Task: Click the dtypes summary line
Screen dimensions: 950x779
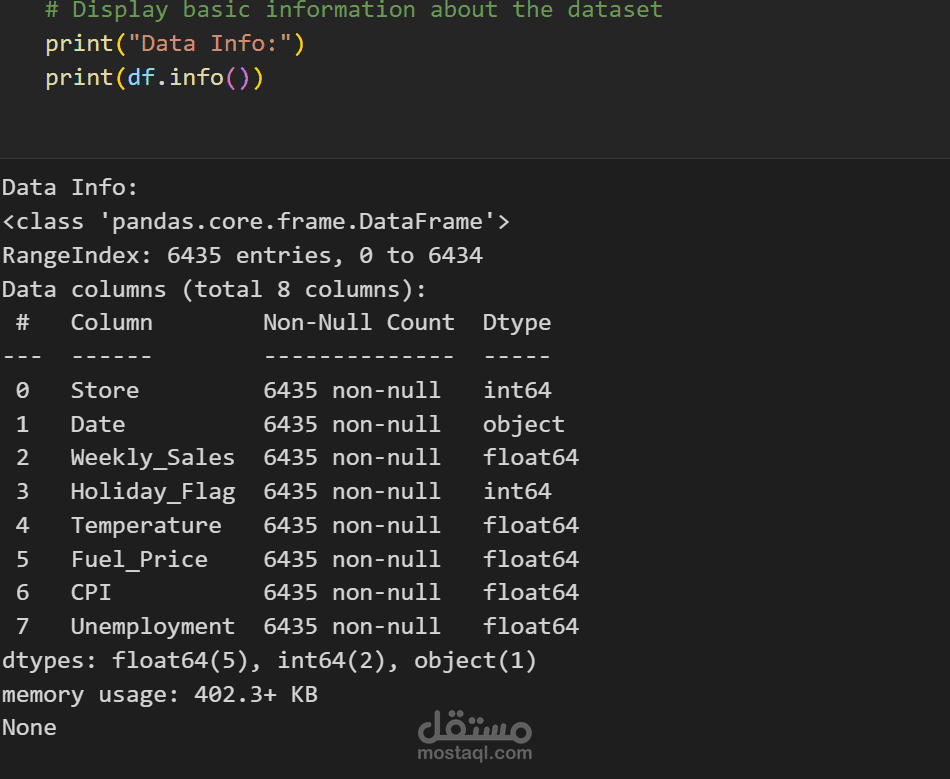Action: (x=269, y=660)
